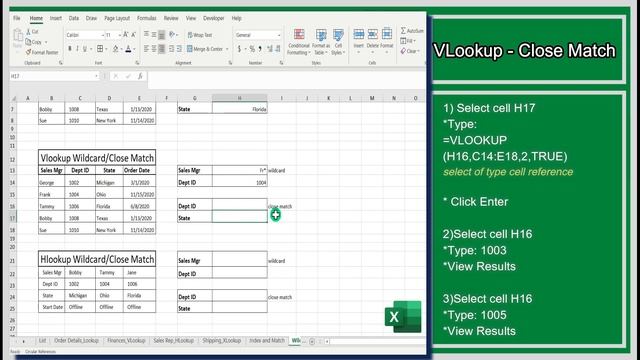Toggle Align Left
640x360 pixels.
pos(147,49)
